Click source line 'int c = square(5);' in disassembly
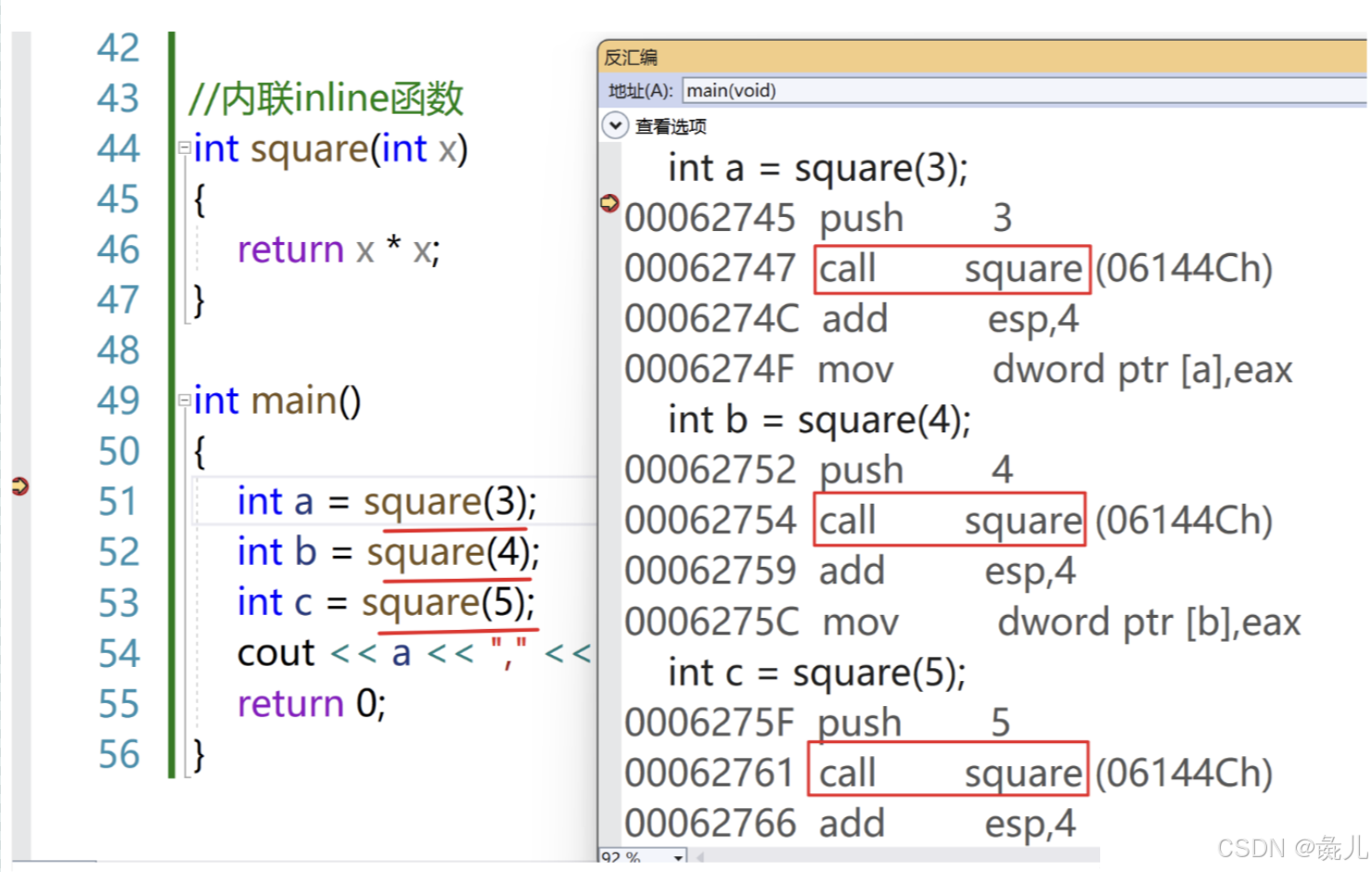The image size is (1372, 872). [816, 673]
